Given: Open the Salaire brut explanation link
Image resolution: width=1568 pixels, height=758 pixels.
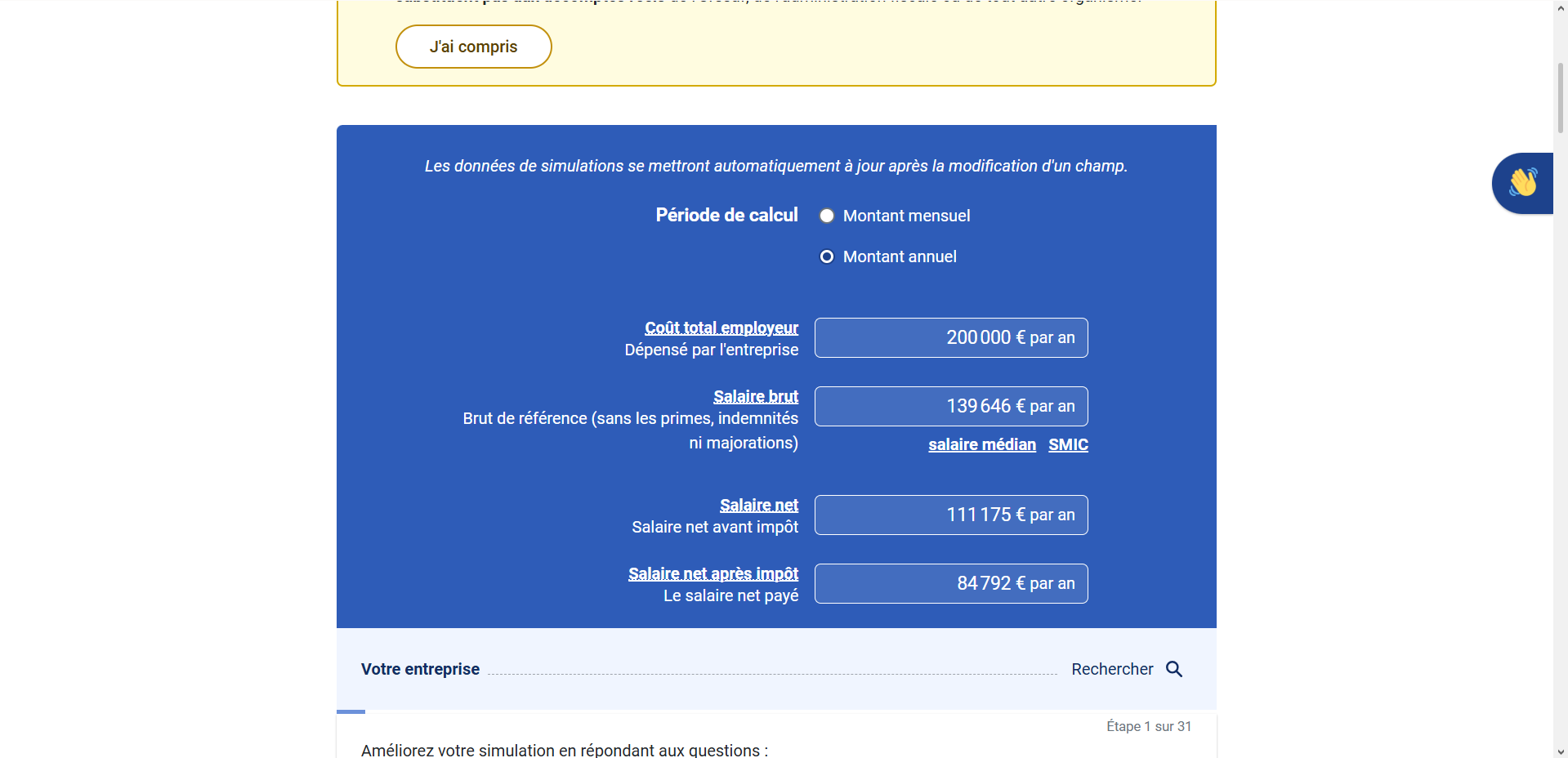Looking at the screenshot, I should pos(756,396).
